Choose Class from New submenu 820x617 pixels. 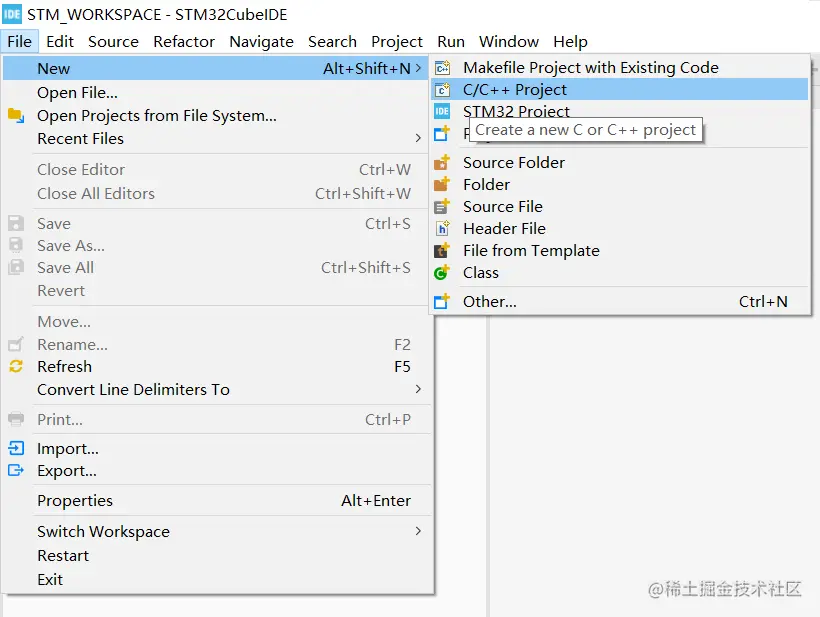click(x=620, y=272)
